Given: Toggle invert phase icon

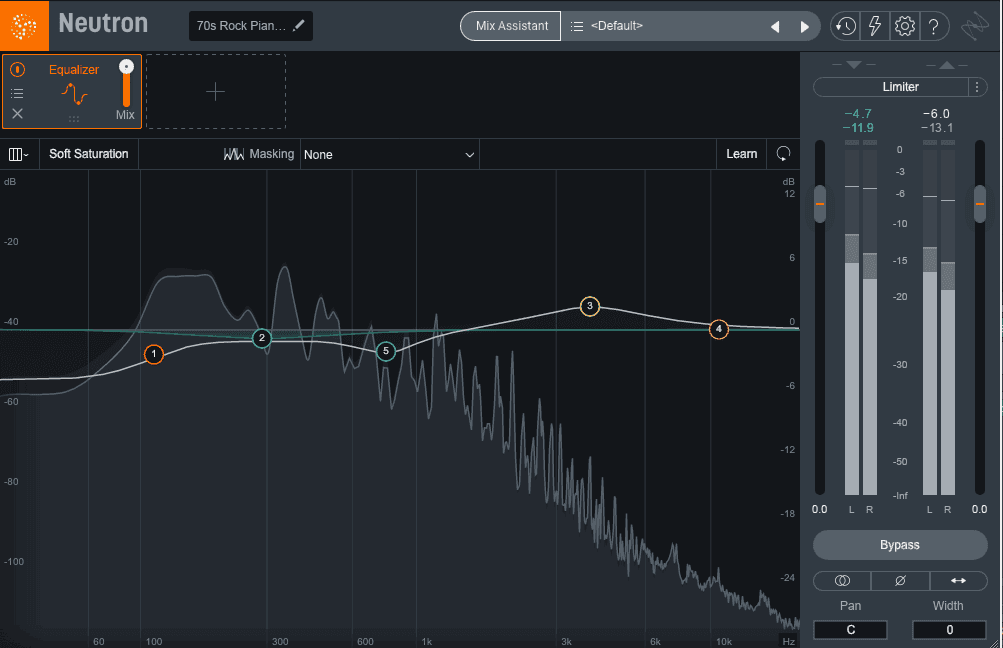Looking at the screenshot, I should coord(900,581).
